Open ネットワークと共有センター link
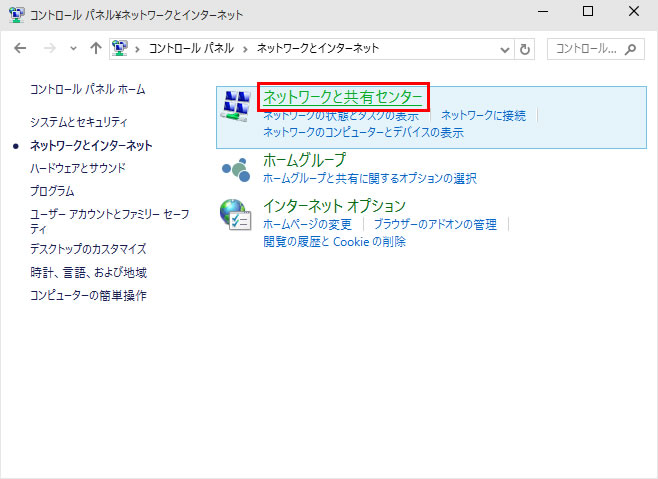658x479 pixels. [342, 97]
